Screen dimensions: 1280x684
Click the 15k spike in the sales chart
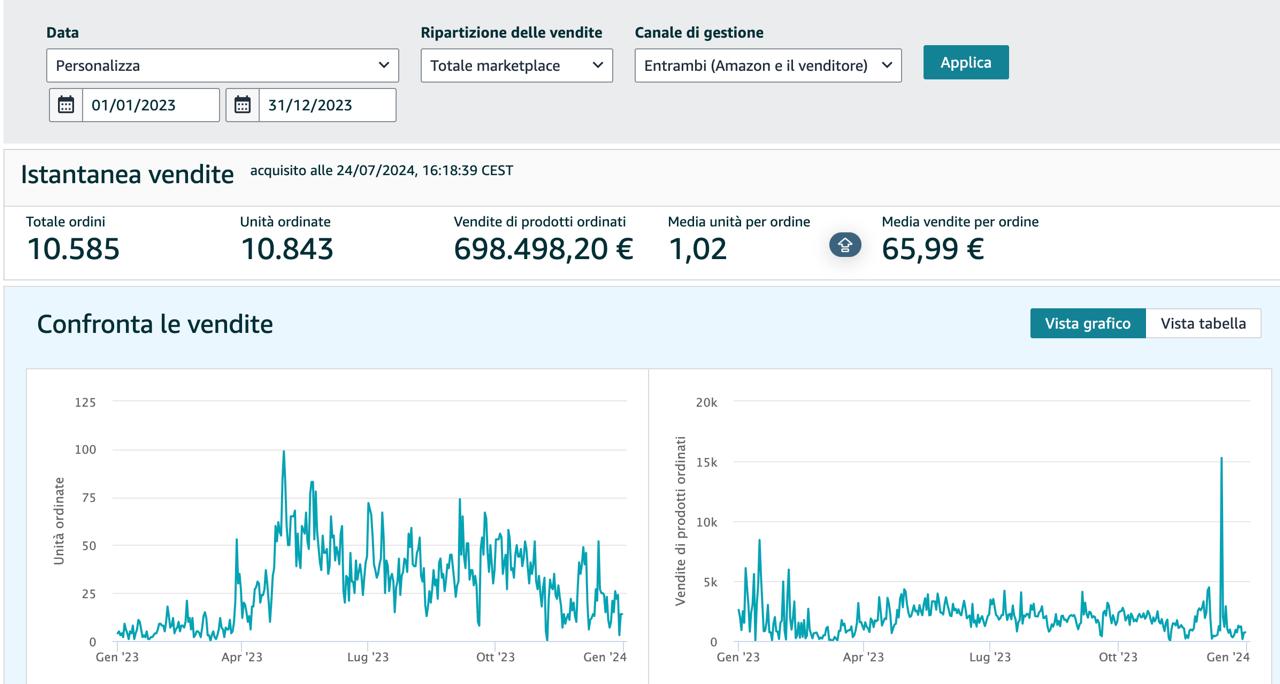[x=1221, y=458]
